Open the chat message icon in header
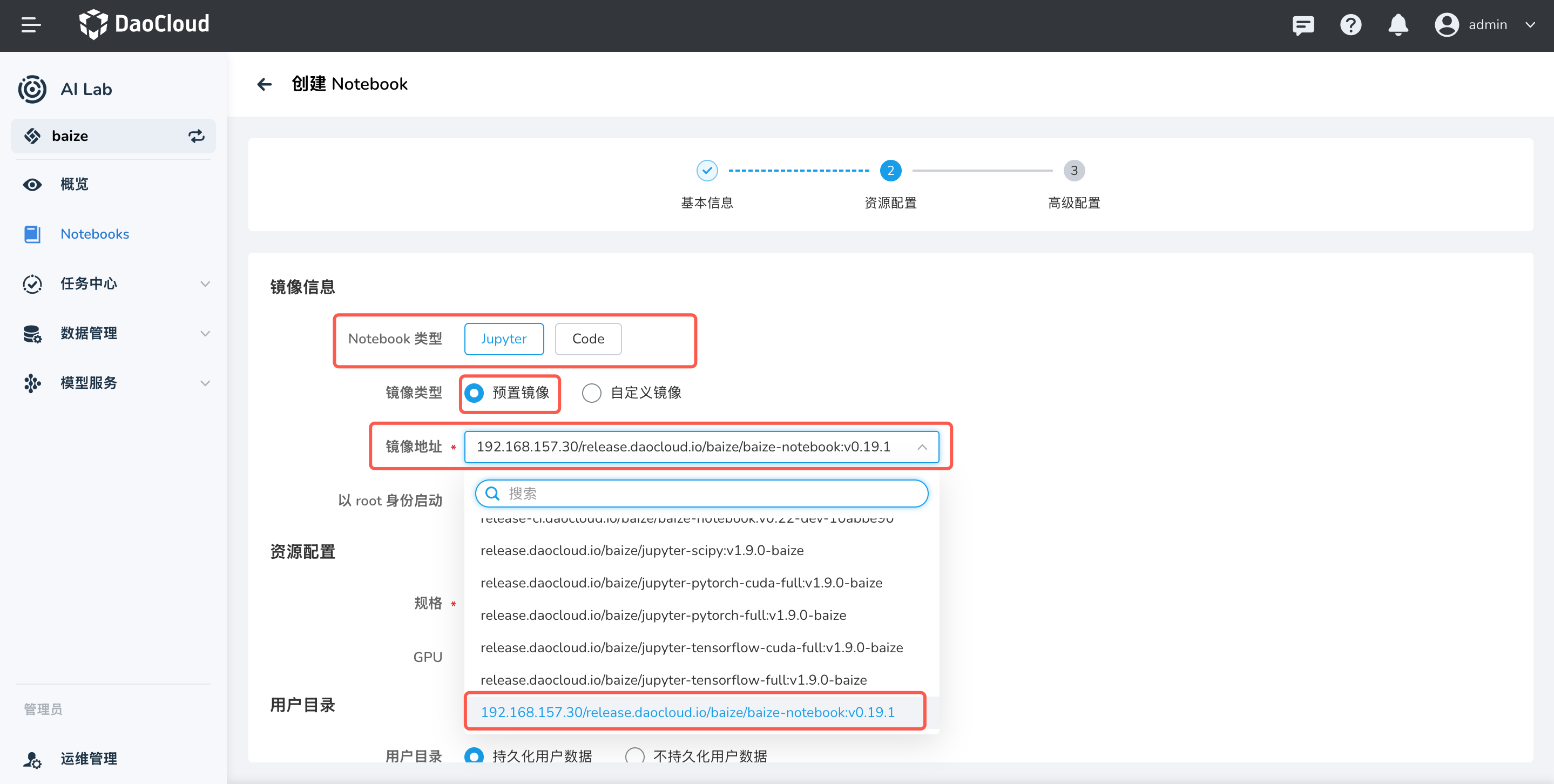 [1303, 25]
